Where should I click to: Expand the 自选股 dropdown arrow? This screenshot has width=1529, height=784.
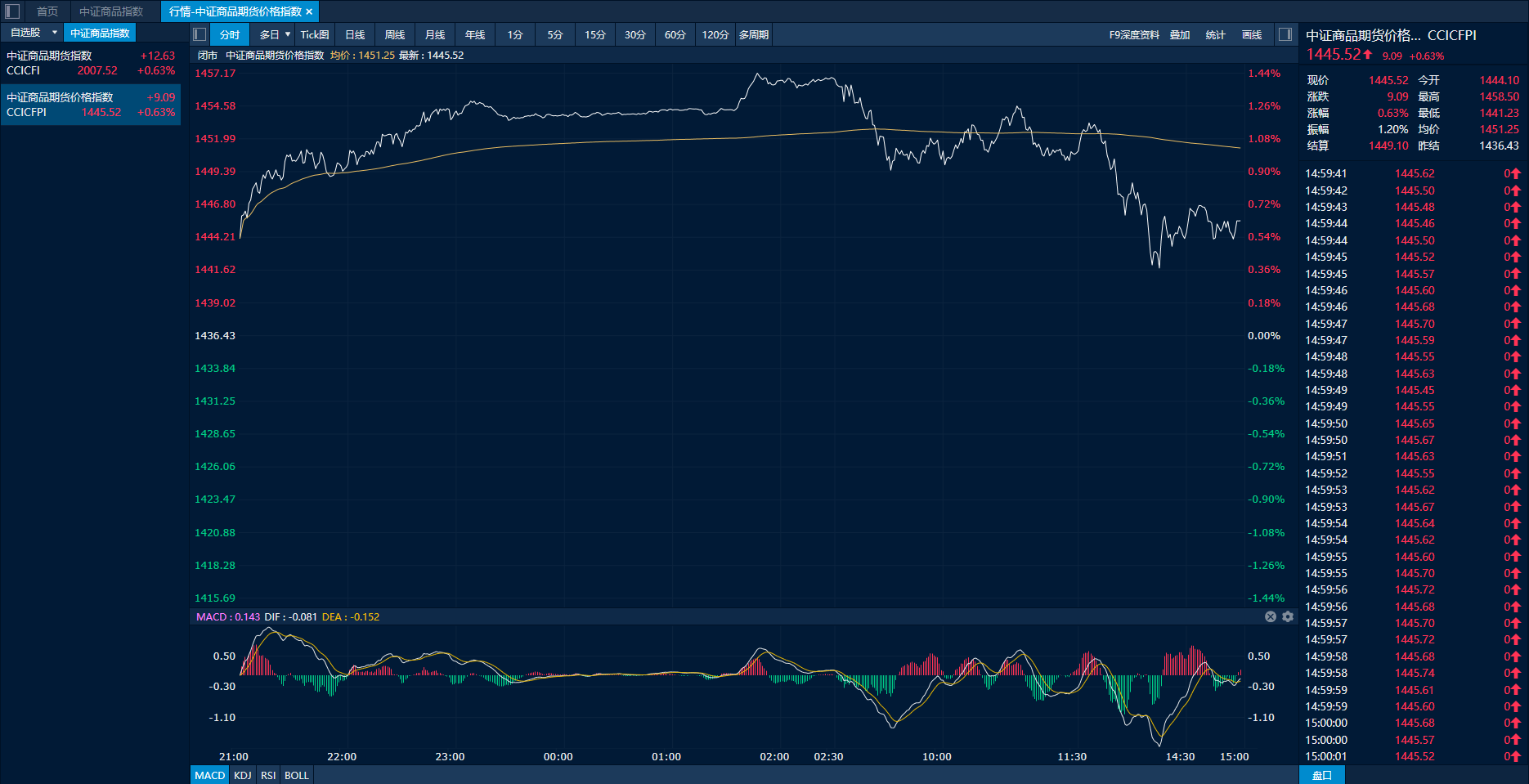55,33
